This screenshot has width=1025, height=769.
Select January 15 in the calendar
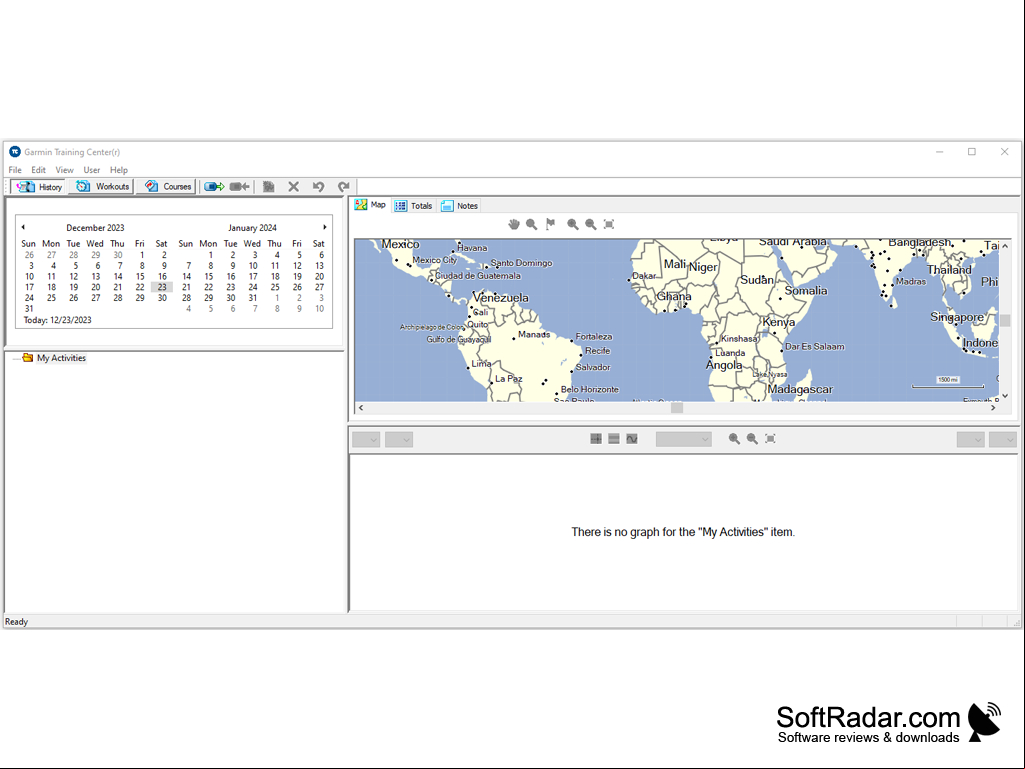point(209,277)
